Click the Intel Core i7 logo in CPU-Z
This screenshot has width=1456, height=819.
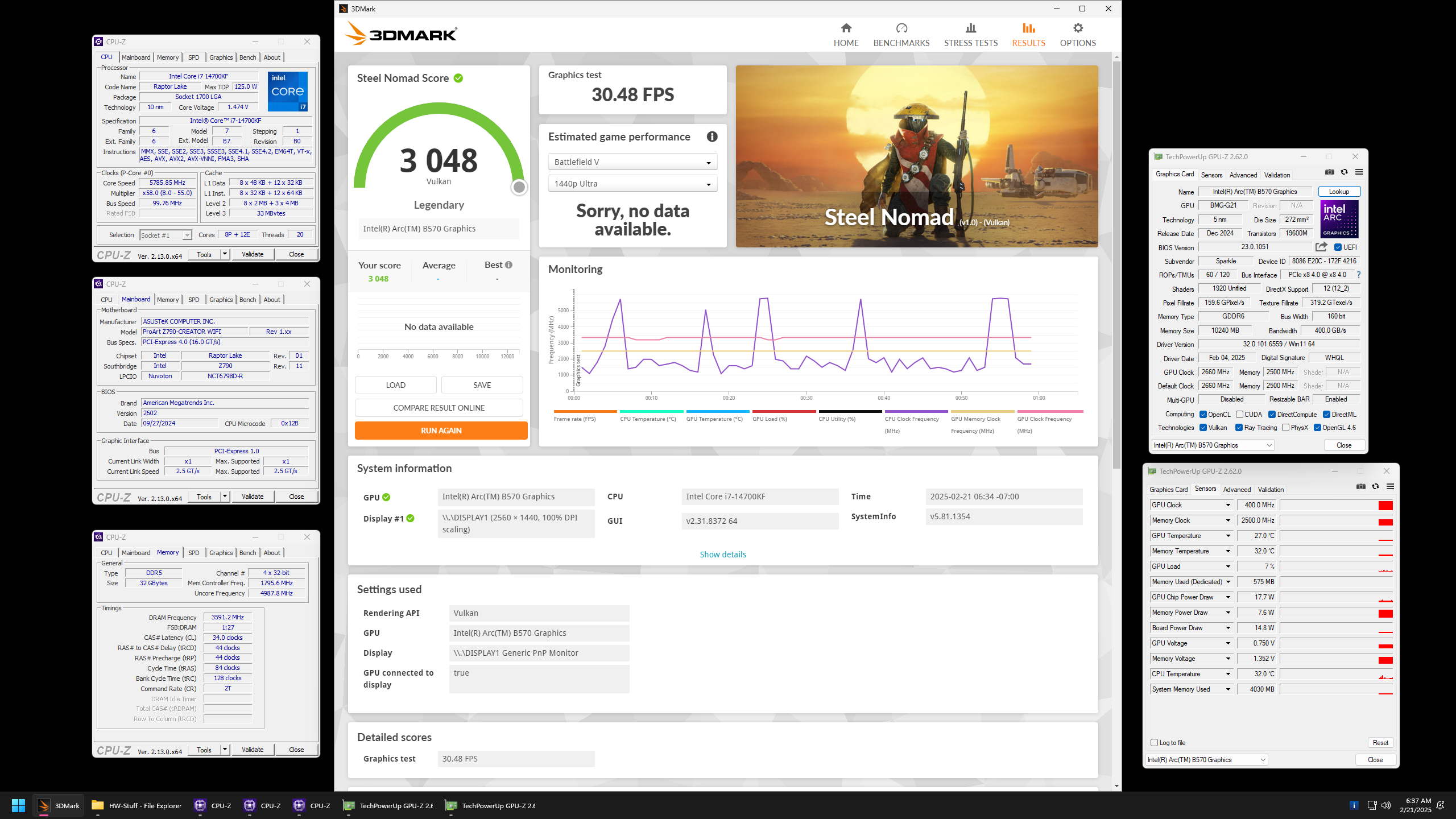click(x=288, y=91)
